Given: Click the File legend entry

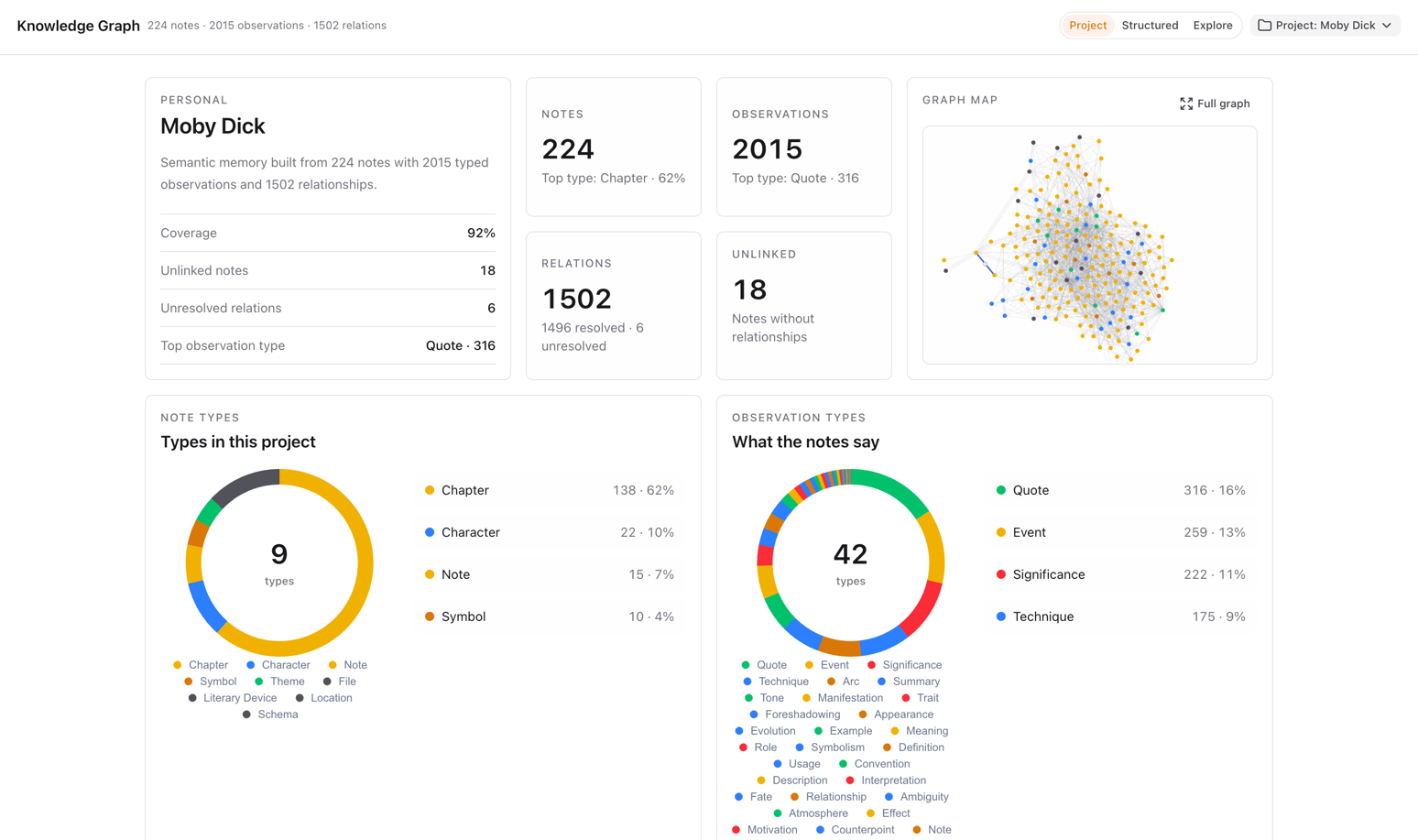Looking at the screenshot, I should pos(339,682).
